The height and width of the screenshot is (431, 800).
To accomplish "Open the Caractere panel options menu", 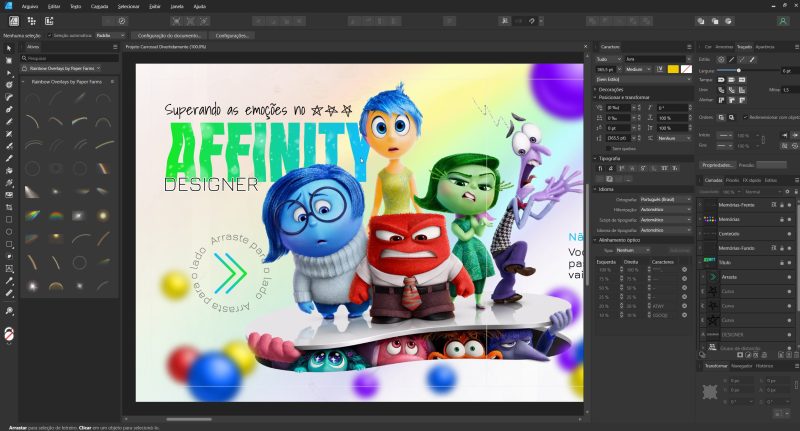I will (689, 47).
